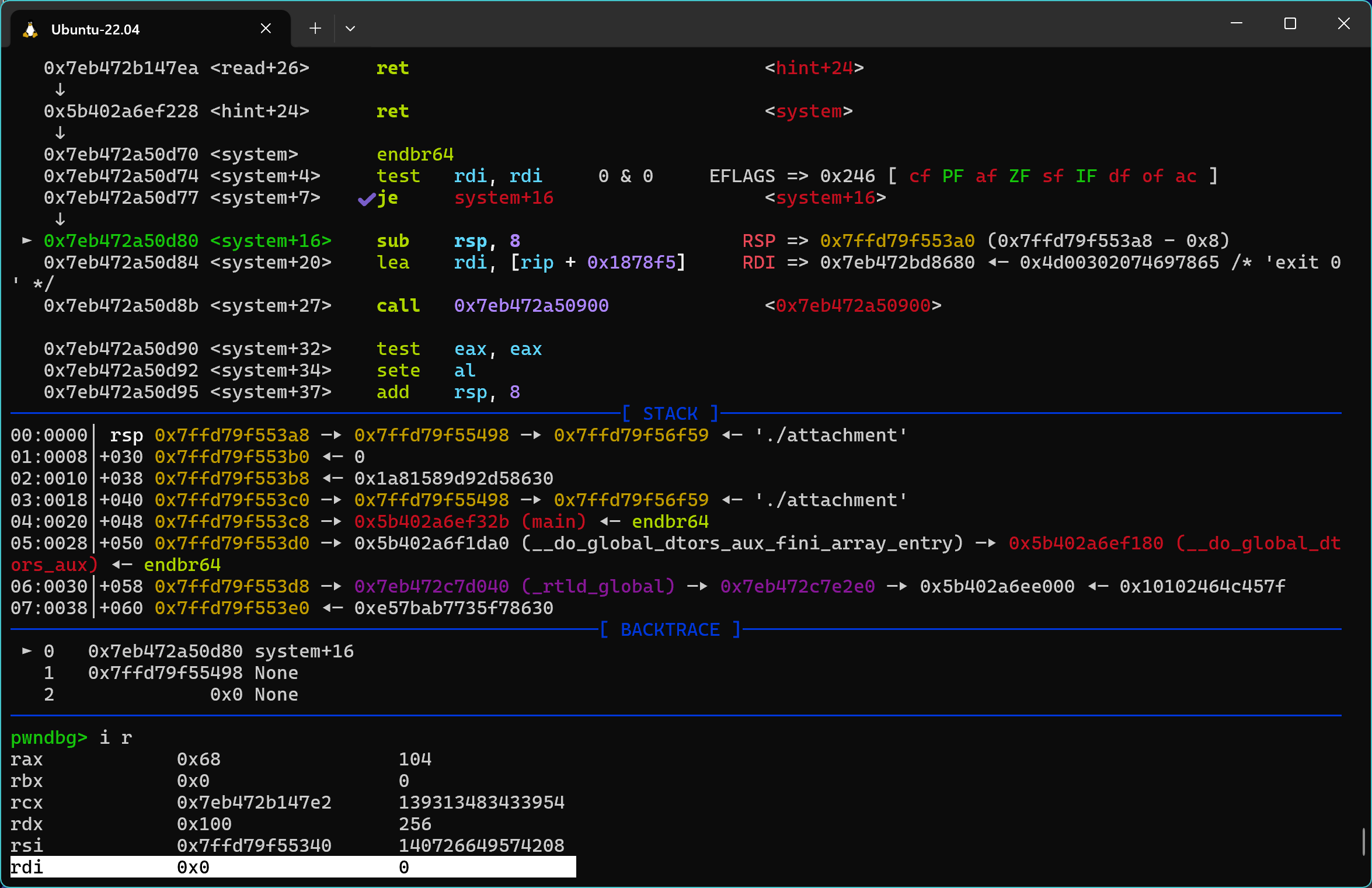Click the purple checkmark beside je
The image size is (1372, 888).
pyautogui.click(x=366, y=200)
